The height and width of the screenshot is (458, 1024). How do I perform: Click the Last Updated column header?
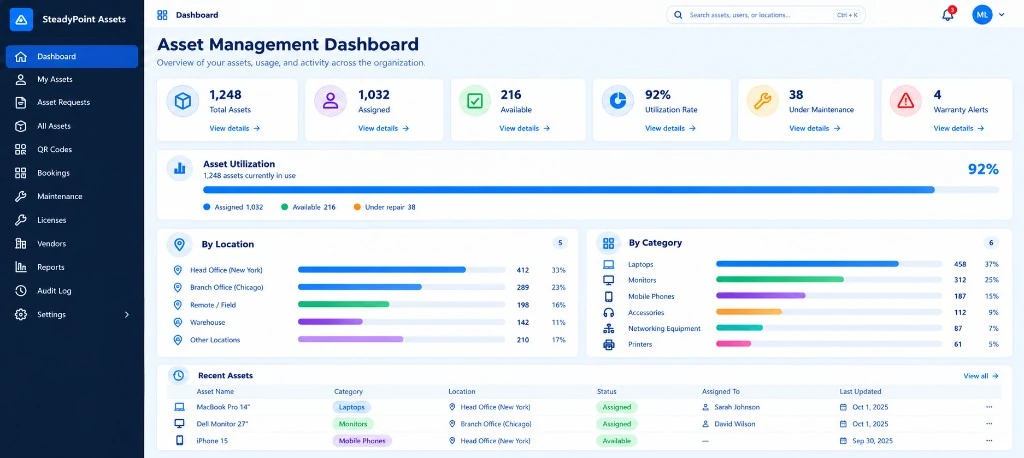(x=860, y=392)
